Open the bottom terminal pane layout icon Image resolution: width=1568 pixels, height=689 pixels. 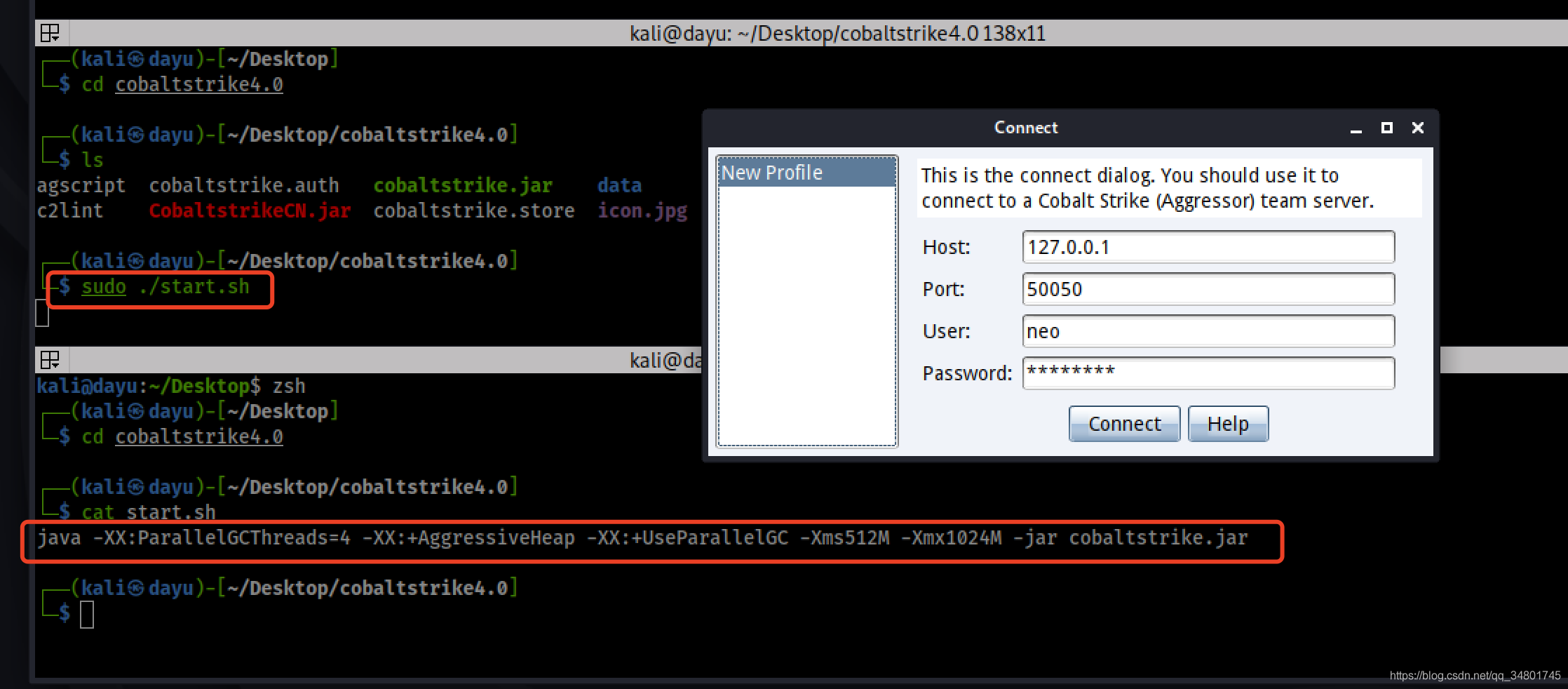(50, 360)
